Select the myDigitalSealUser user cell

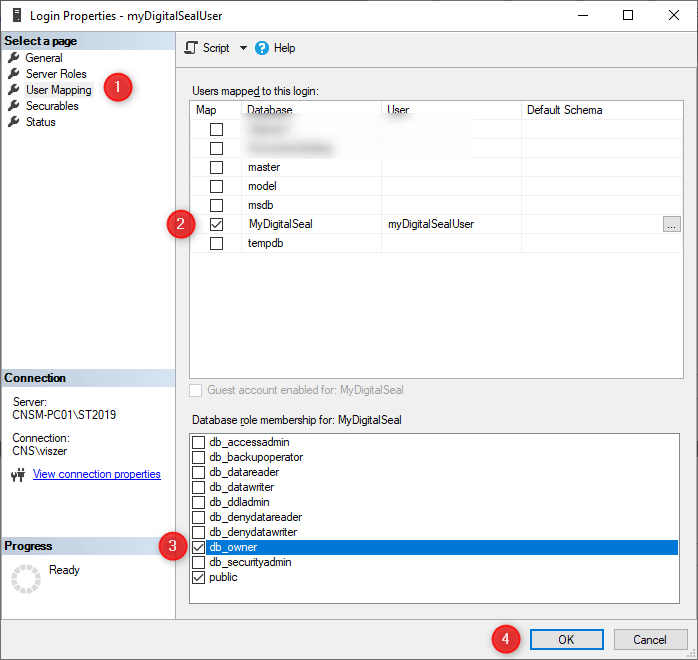[x=451, y=224]
